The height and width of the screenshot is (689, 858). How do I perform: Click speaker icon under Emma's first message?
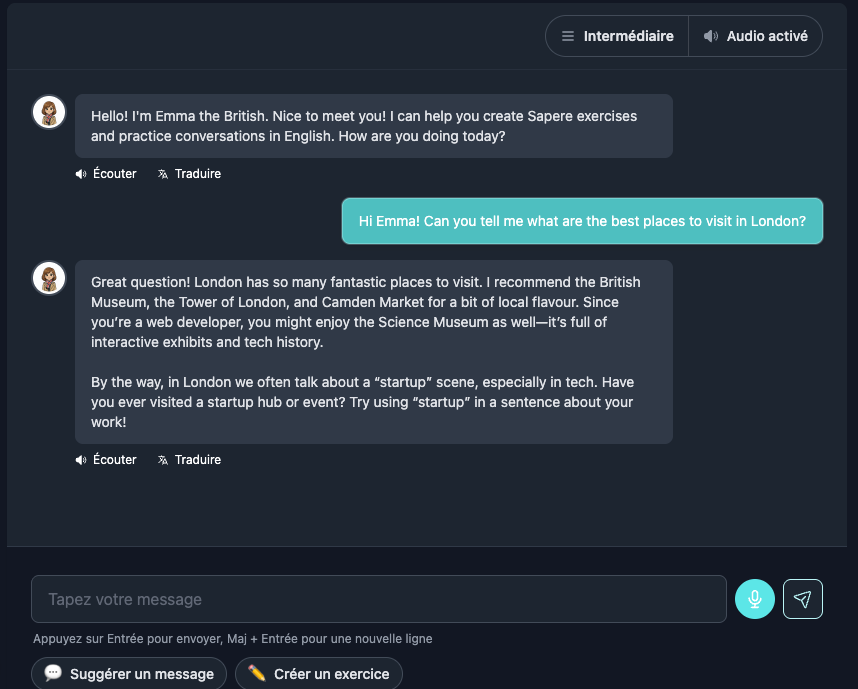tap(81, 174)
